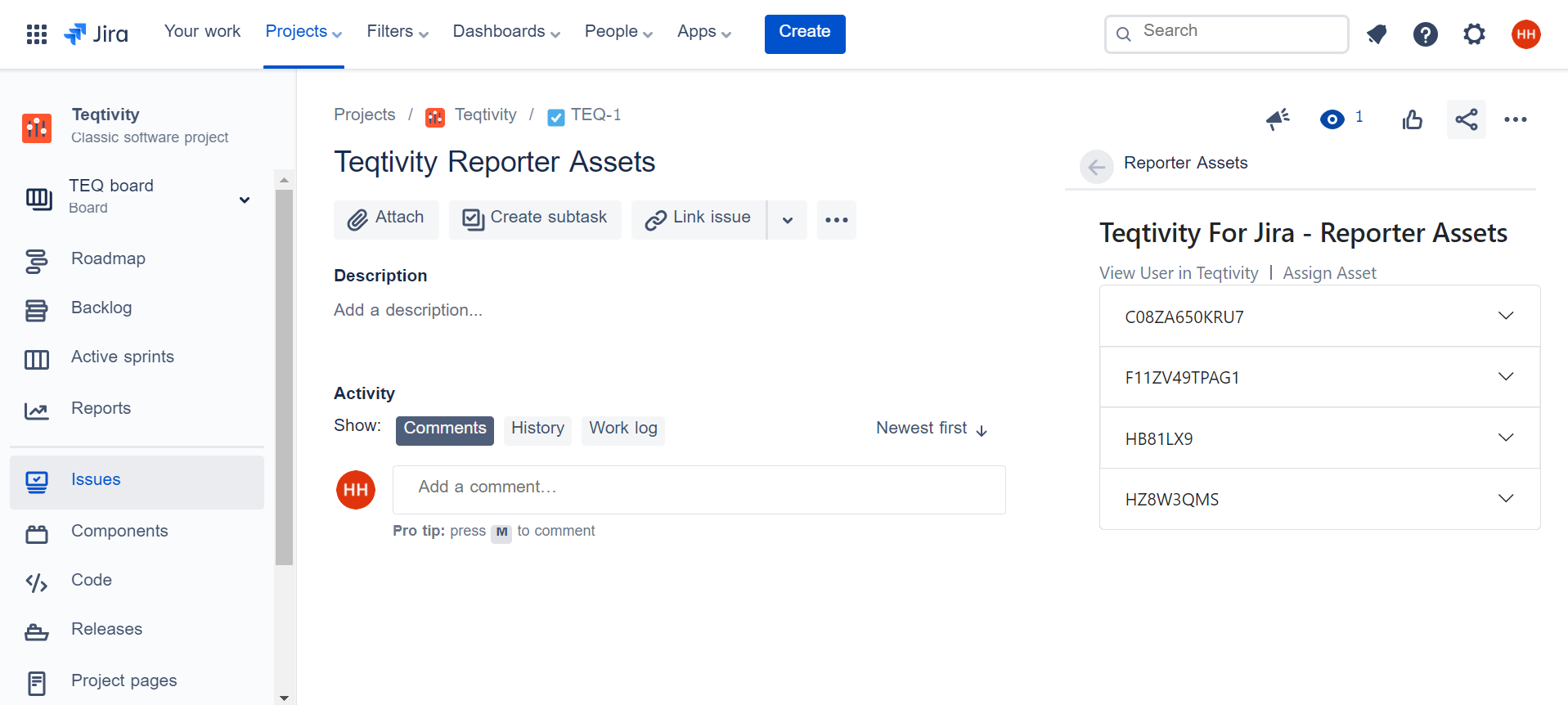Image resolution: width=1568 pixels, height=705 pixels.
Task: Click sidebar scrollbar up arrow
Action: coord(284,179)
